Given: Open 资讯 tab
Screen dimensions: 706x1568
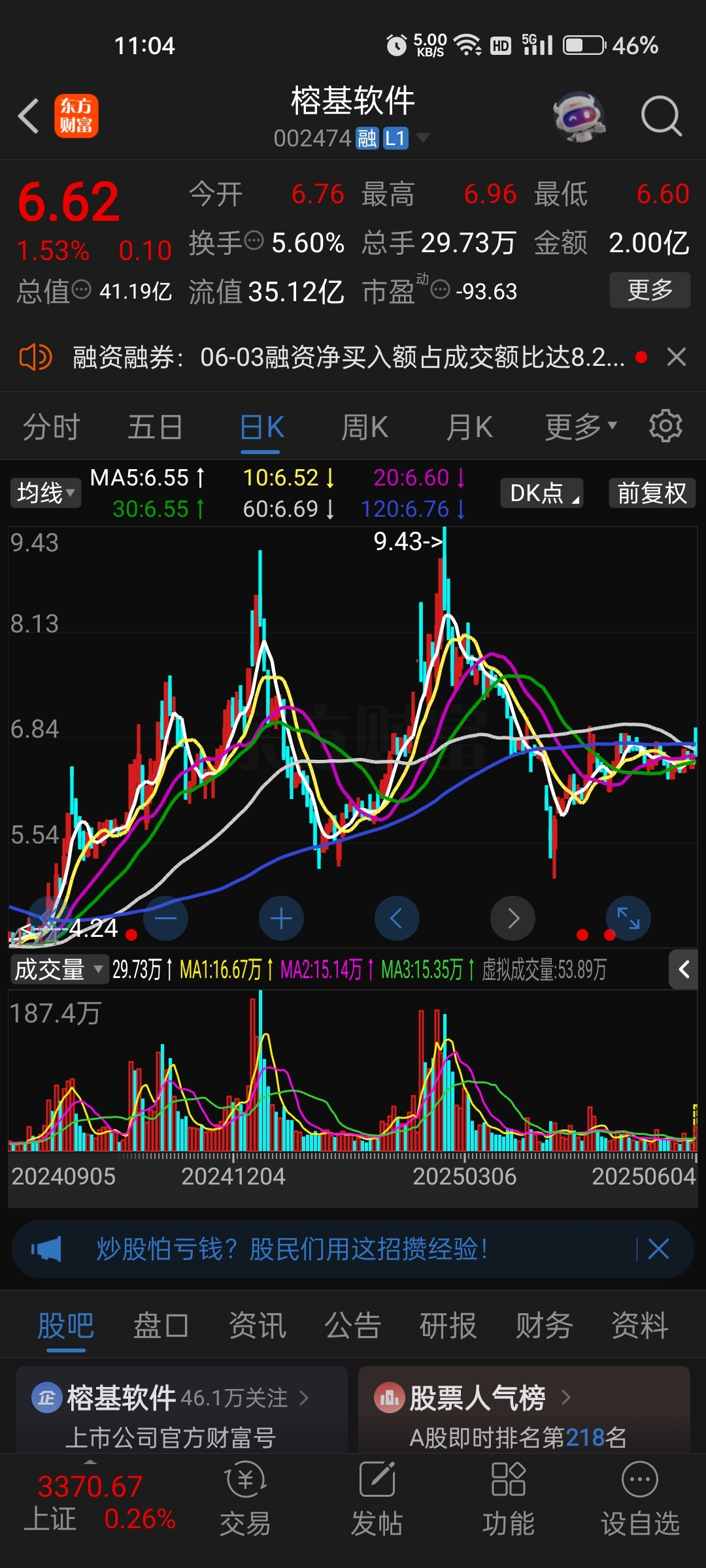Looking at the screenshot, I should [x=257, y=1326].
